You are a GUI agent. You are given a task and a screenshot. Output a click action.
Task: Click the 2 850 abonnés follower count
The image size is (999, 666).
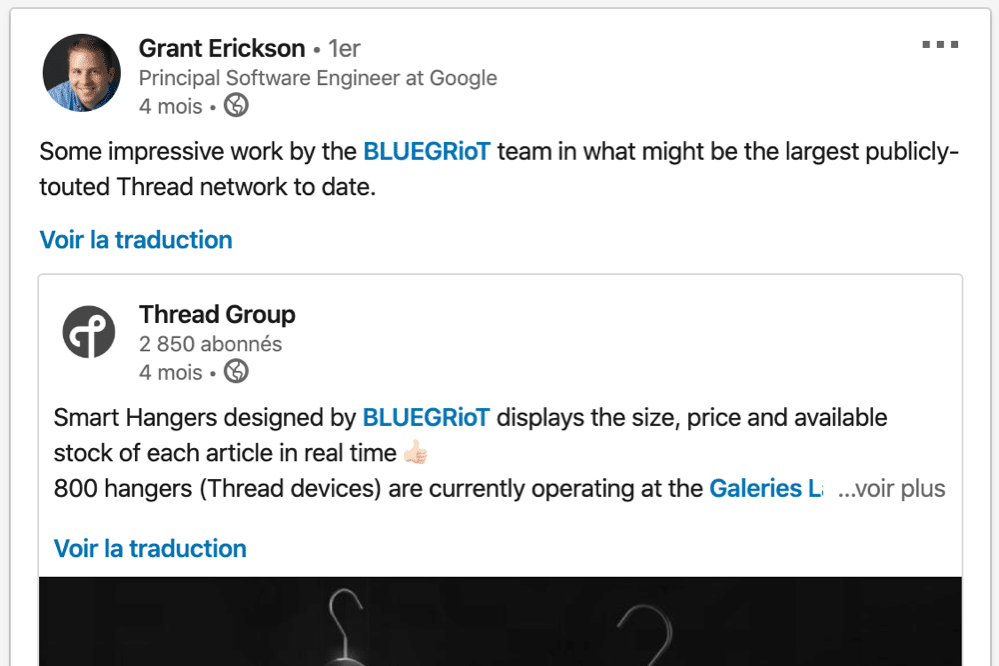click(210, 344)
